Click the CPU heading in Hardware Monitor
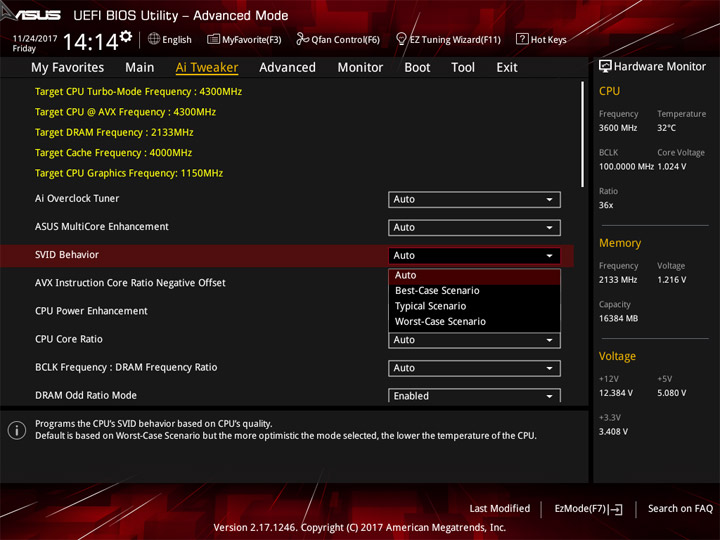The width and height of the screenshot is (720, 540). click(609, 91)
